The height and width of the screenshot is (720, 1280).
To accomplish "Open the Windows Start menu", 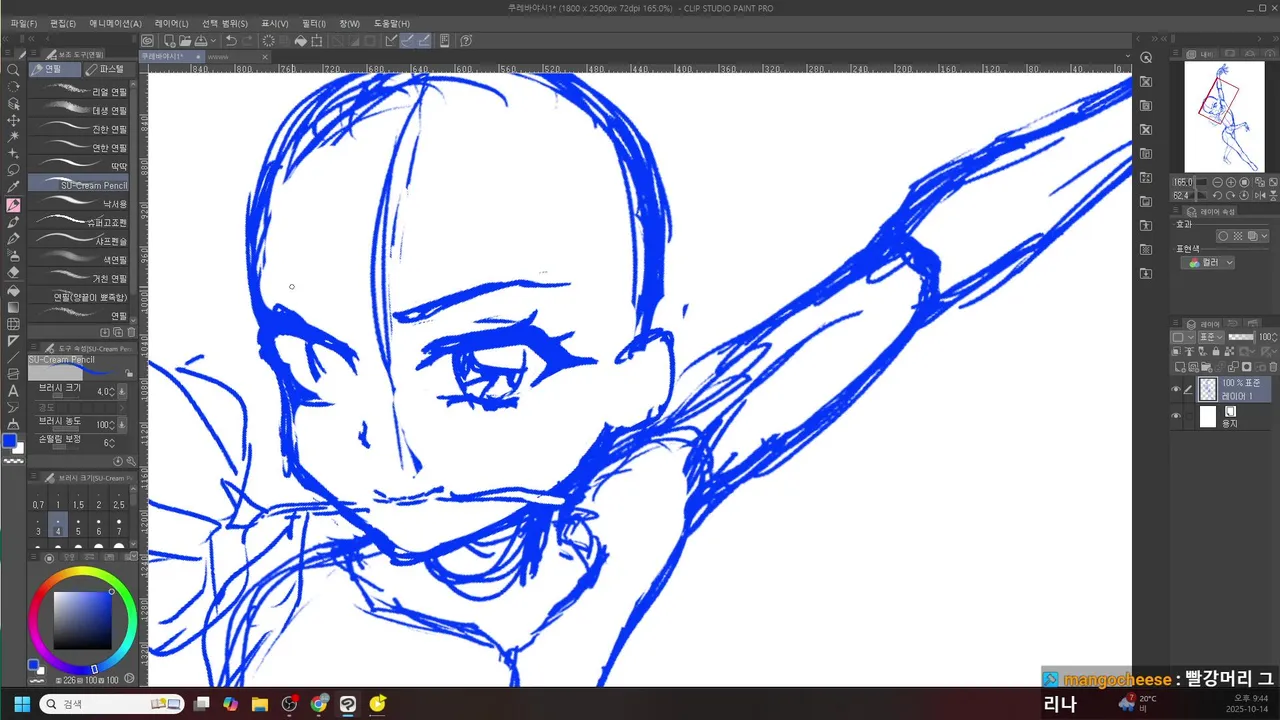I will click(22, 704).
